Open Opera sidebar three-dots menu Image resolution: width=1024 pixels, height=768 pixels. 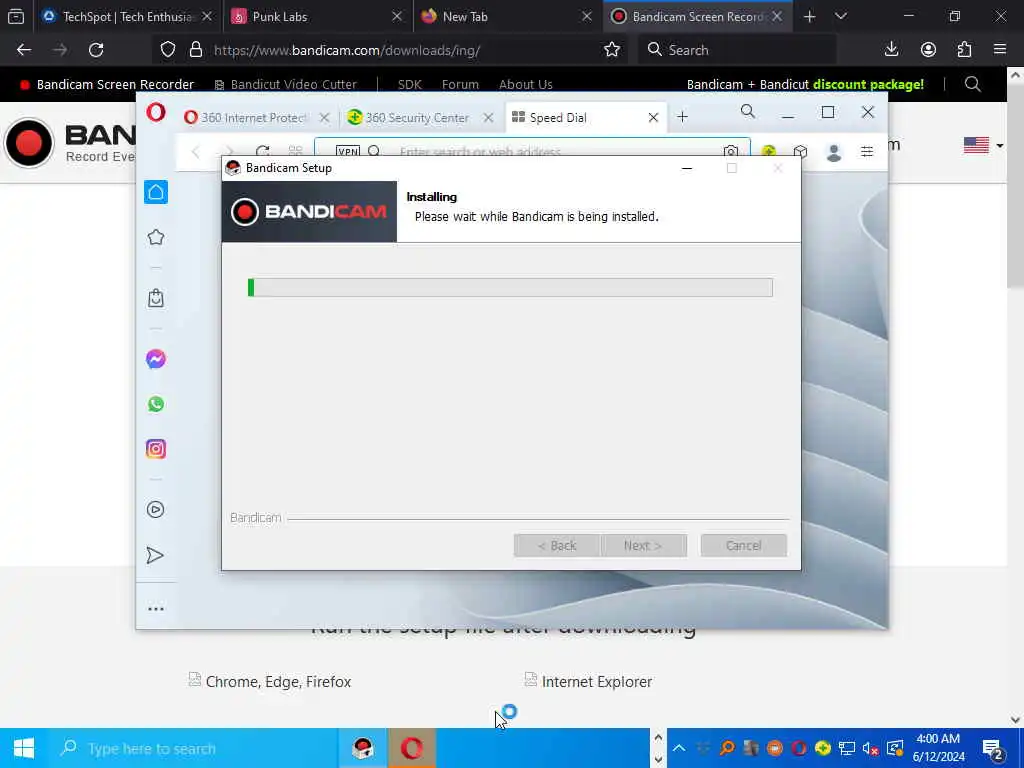(155, 609)
